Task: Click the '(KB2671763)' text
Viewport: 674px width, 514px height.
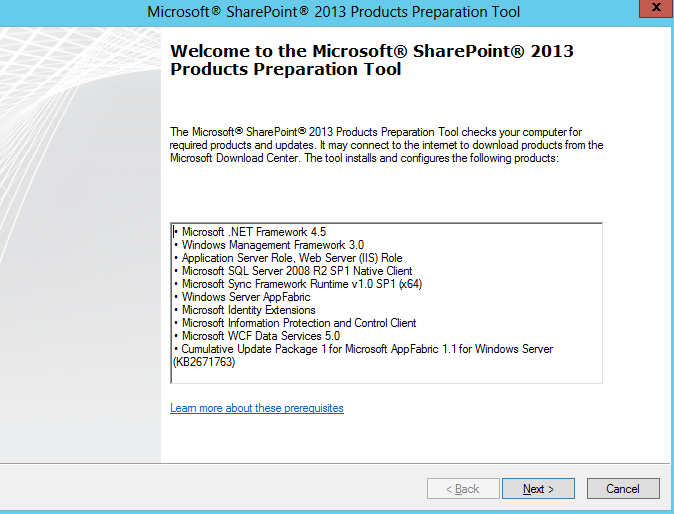Action: [204, 362]
